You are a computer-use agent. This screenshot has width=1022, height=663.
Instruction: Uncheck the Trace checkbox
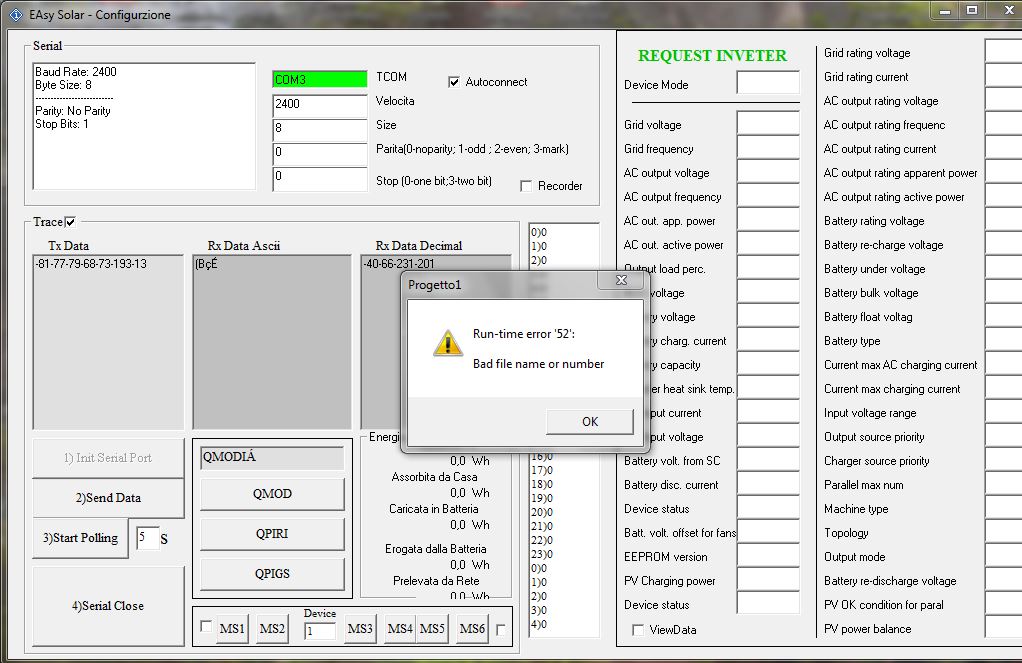[70, 222]
